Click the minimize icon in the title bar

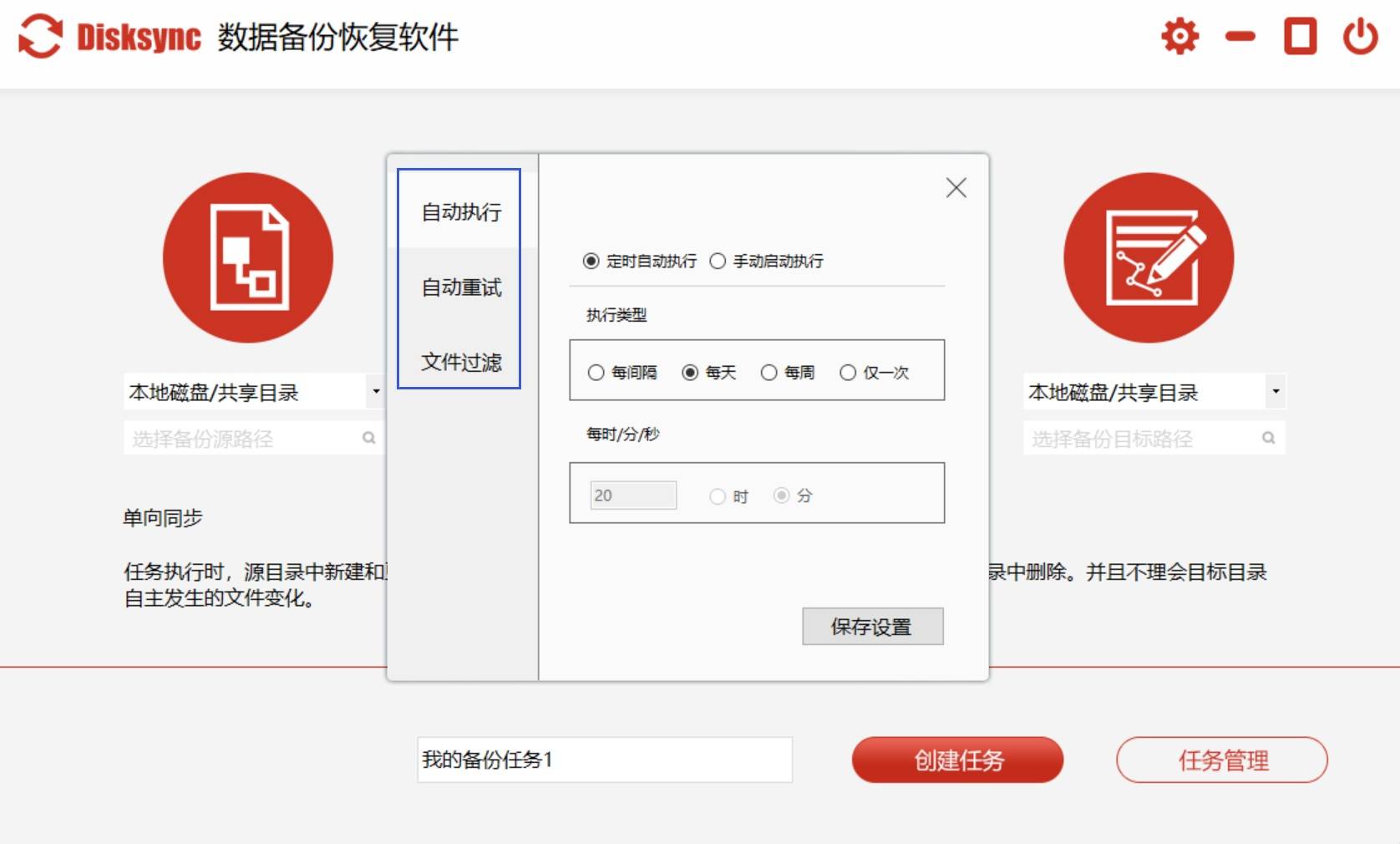click(1240, 37)
